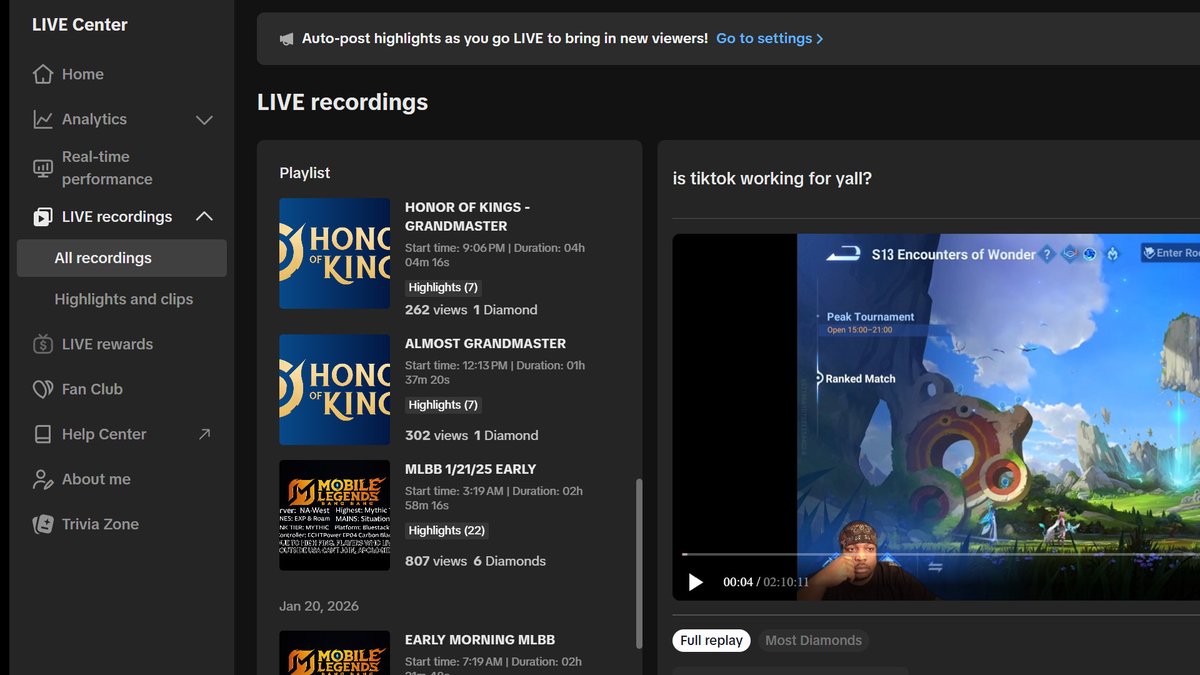Follow the Go to settings link

coord(764,38)
